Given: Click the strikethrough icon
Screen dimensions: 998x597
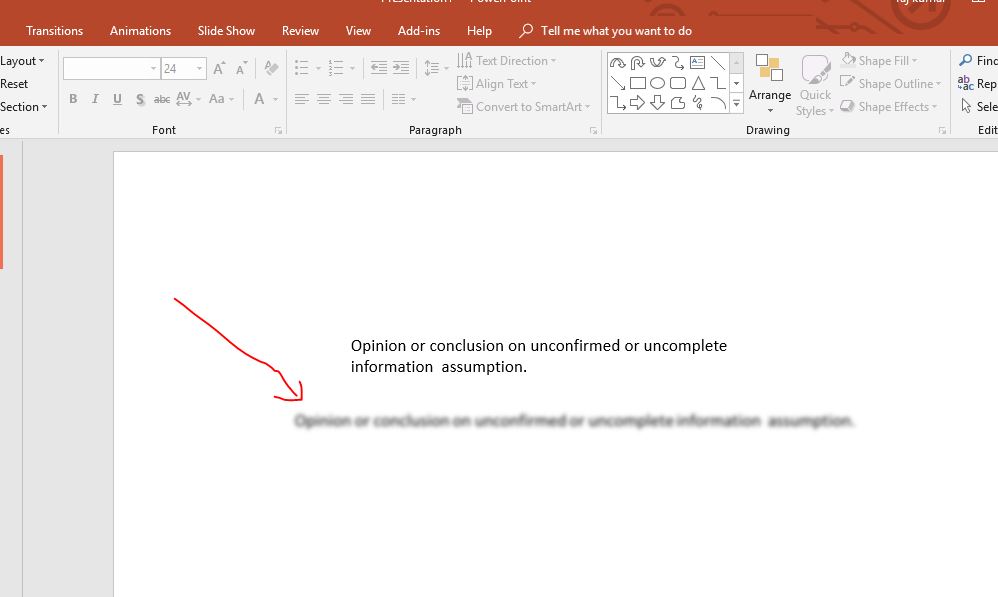Looking at the screenshot, I should tap(162, 99).
